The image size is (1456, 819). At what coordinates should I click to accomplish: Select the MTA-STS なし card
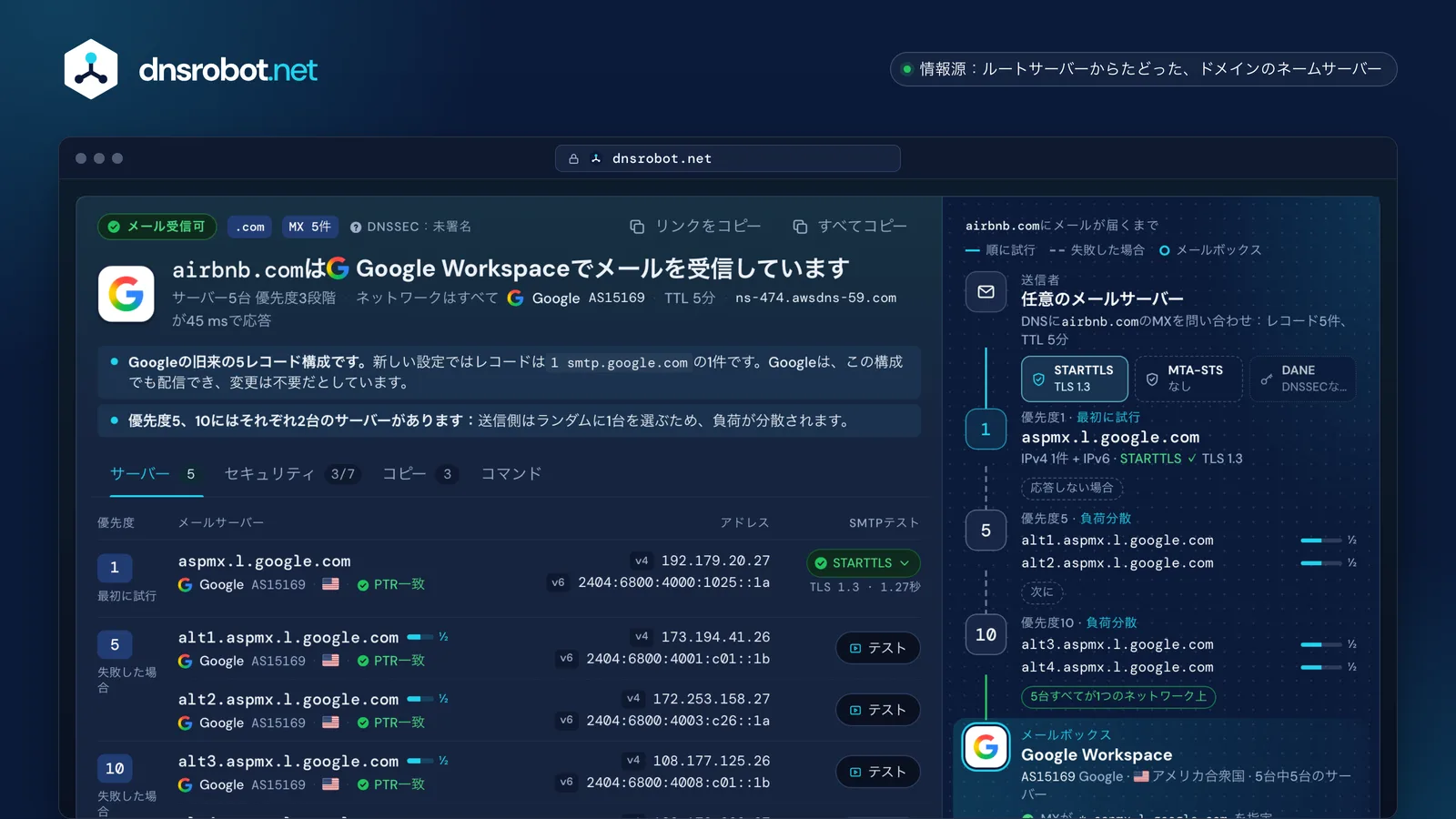point(1188,379)
